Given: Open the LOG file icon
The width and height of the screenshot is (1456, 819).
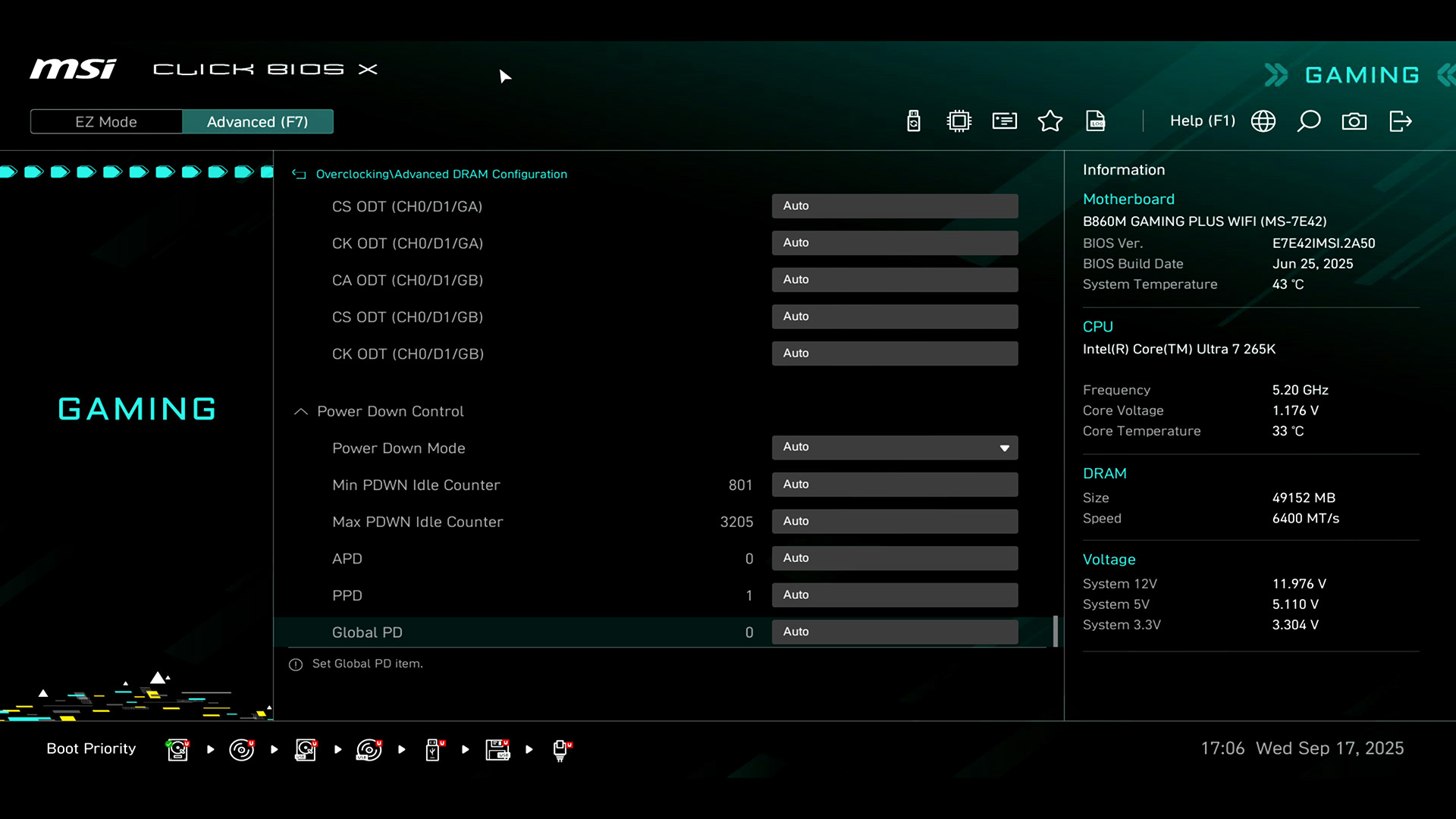Looking at the screenshot, I should click(1095, 121).
